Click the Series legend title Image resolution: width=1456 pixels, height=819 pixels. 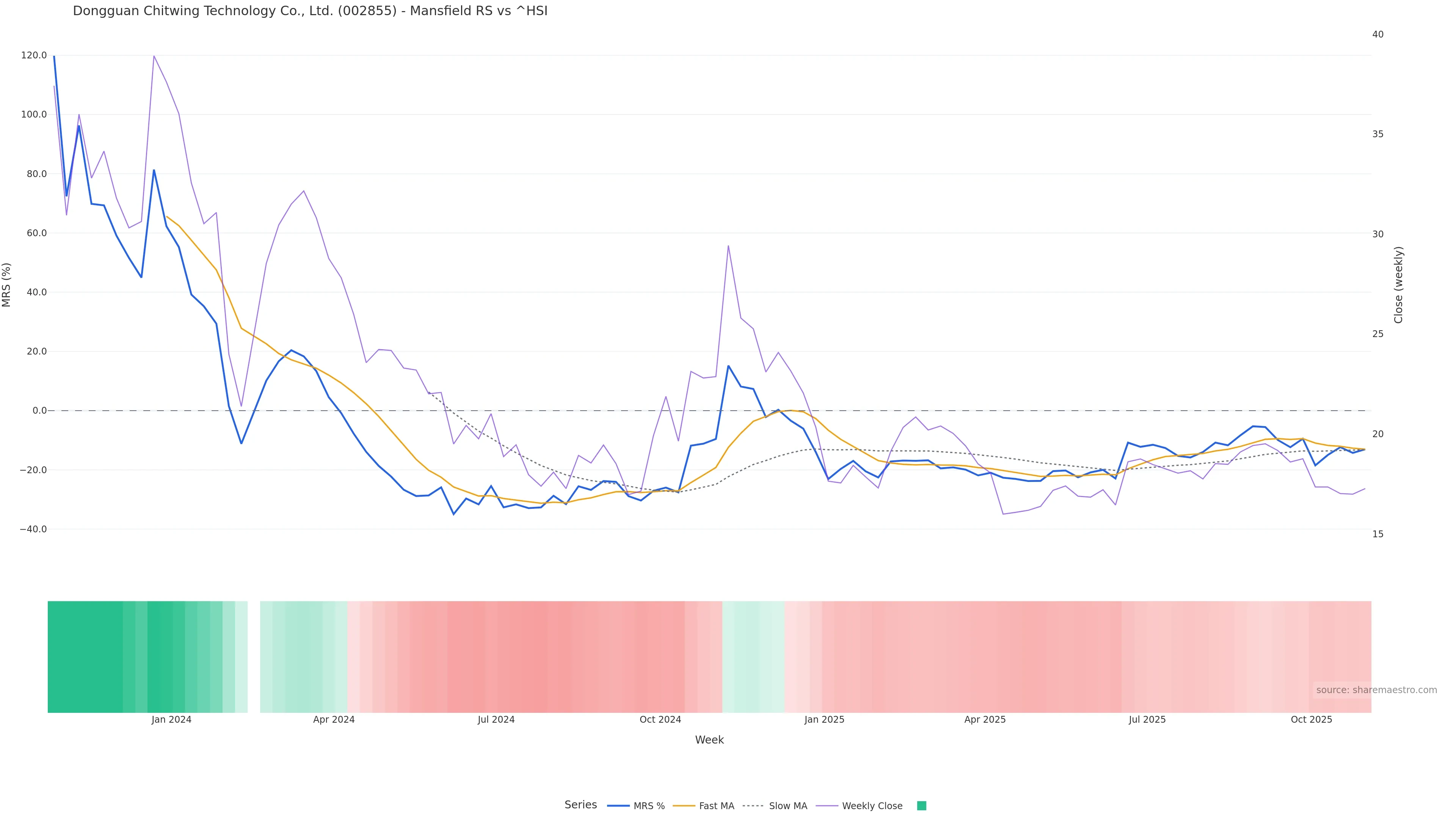pyautogui.click(x=581, y=805)
